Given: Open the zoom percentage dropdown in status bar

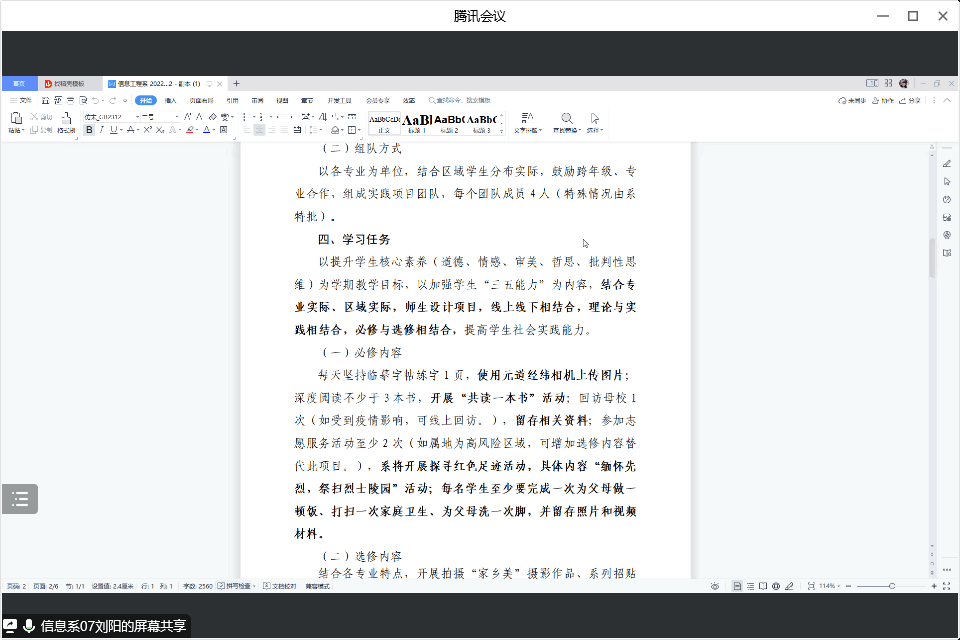Looking at the screenshot, I should (826, 585).
